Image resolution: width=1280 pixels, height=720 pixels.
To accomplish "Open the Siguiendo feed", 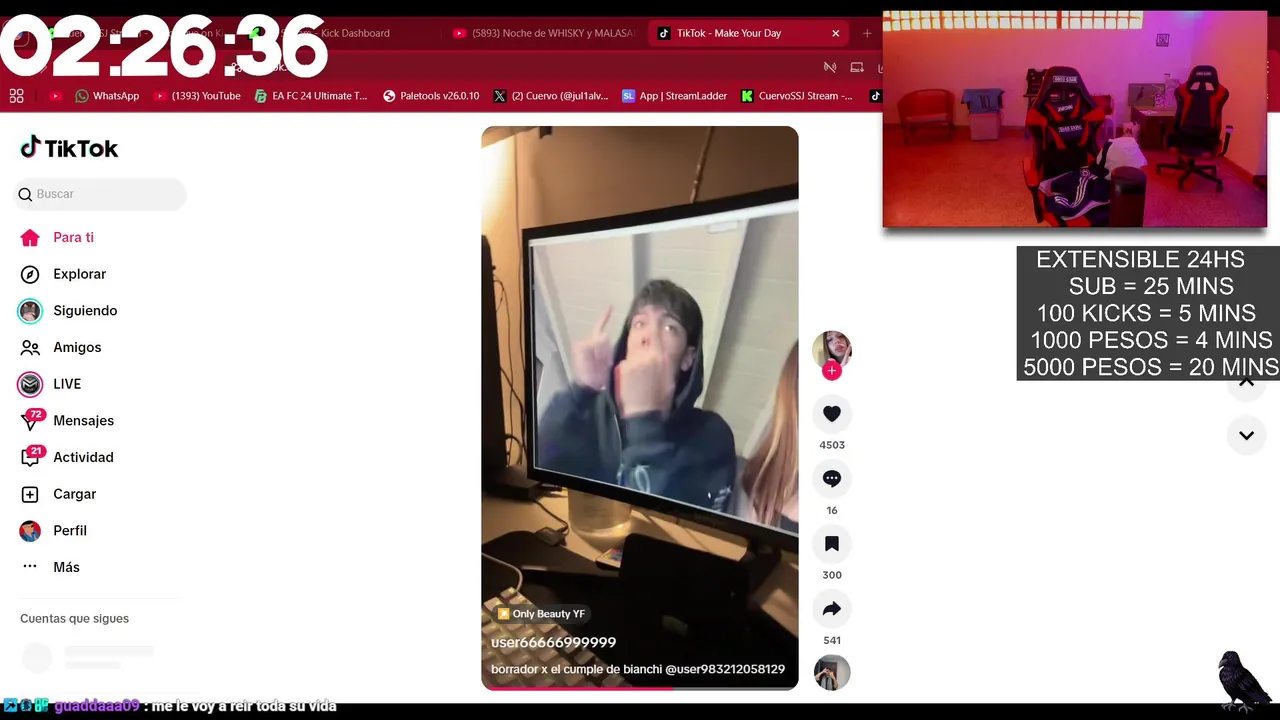I will 68,311.
